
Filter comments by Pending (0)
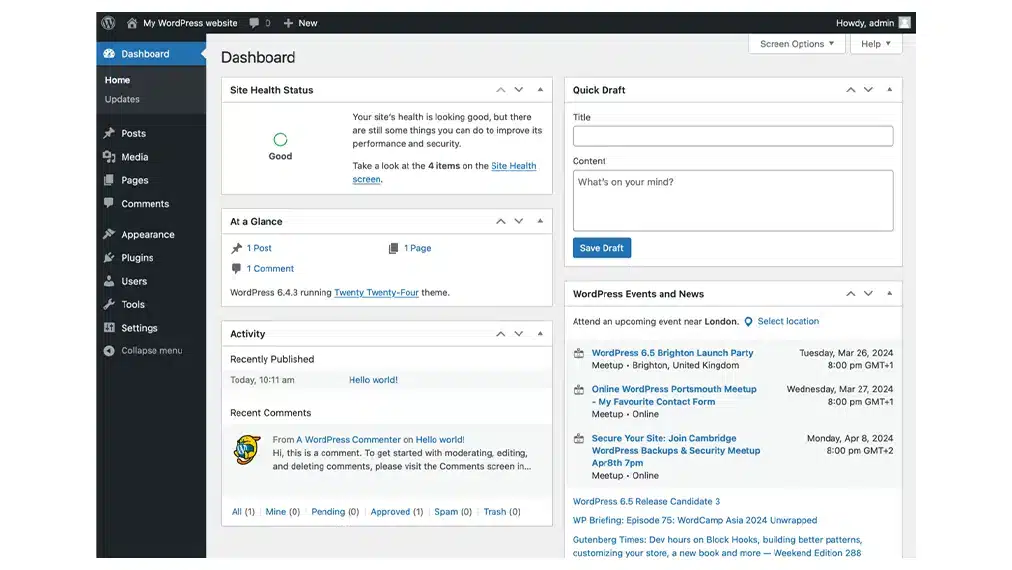coord(335,512)
